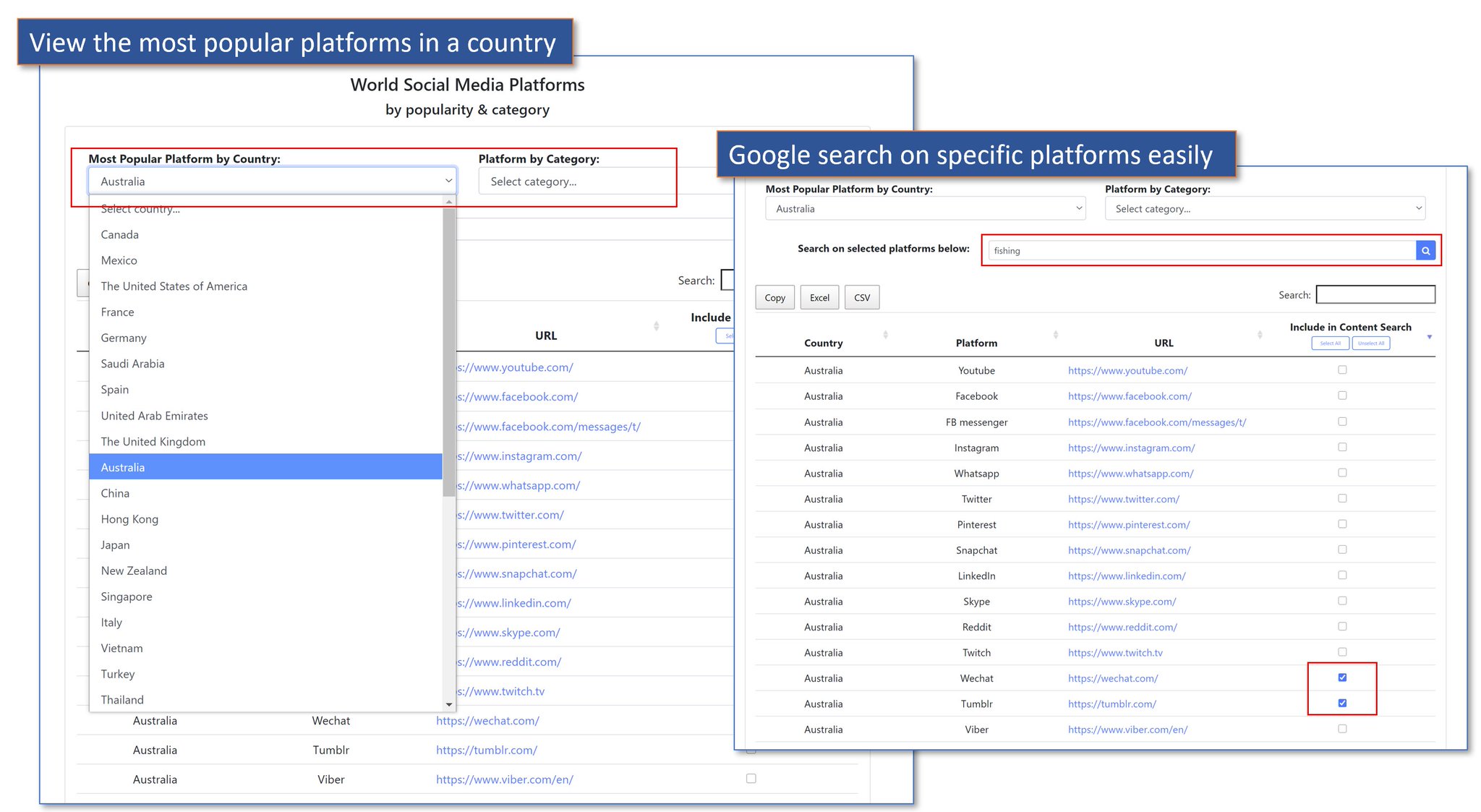Sort right table by URL column arrows
The width and height of the screenshot is (1481, 812).
click(x=1260, y=335)
